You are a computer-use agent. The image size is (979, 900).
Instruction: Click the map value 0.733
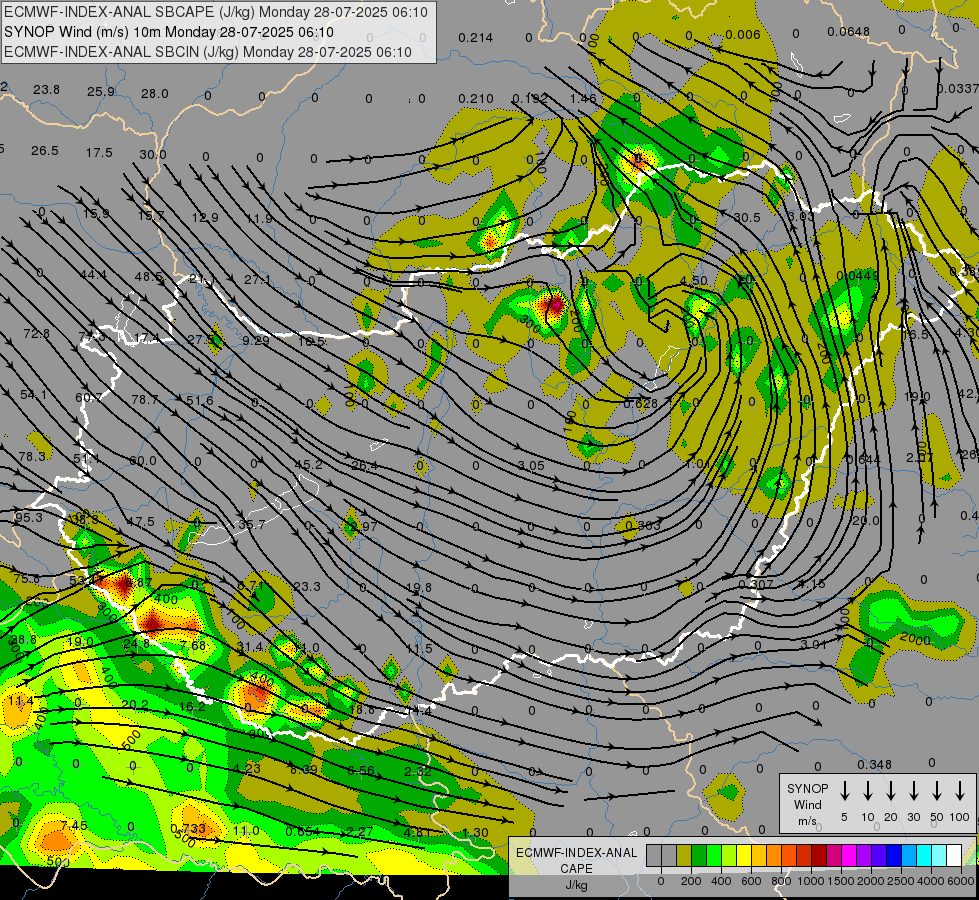pos(188,829)
